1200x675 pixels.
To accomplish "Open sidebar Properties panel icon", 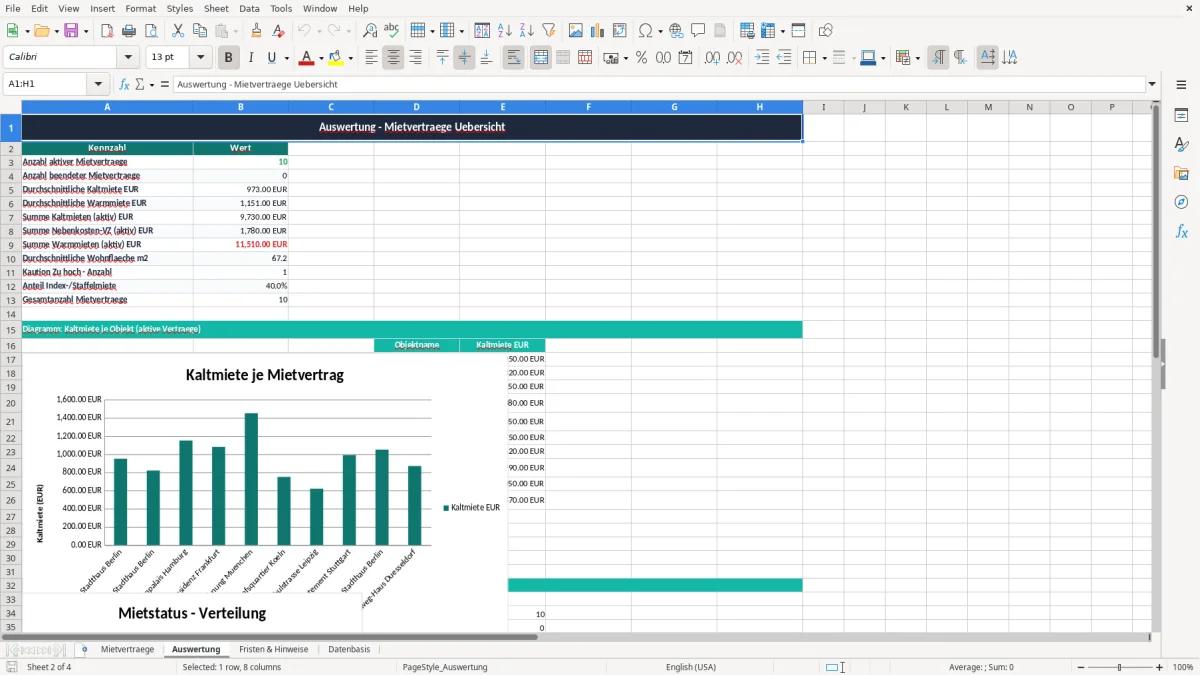I will click(x=1181, y=116).
